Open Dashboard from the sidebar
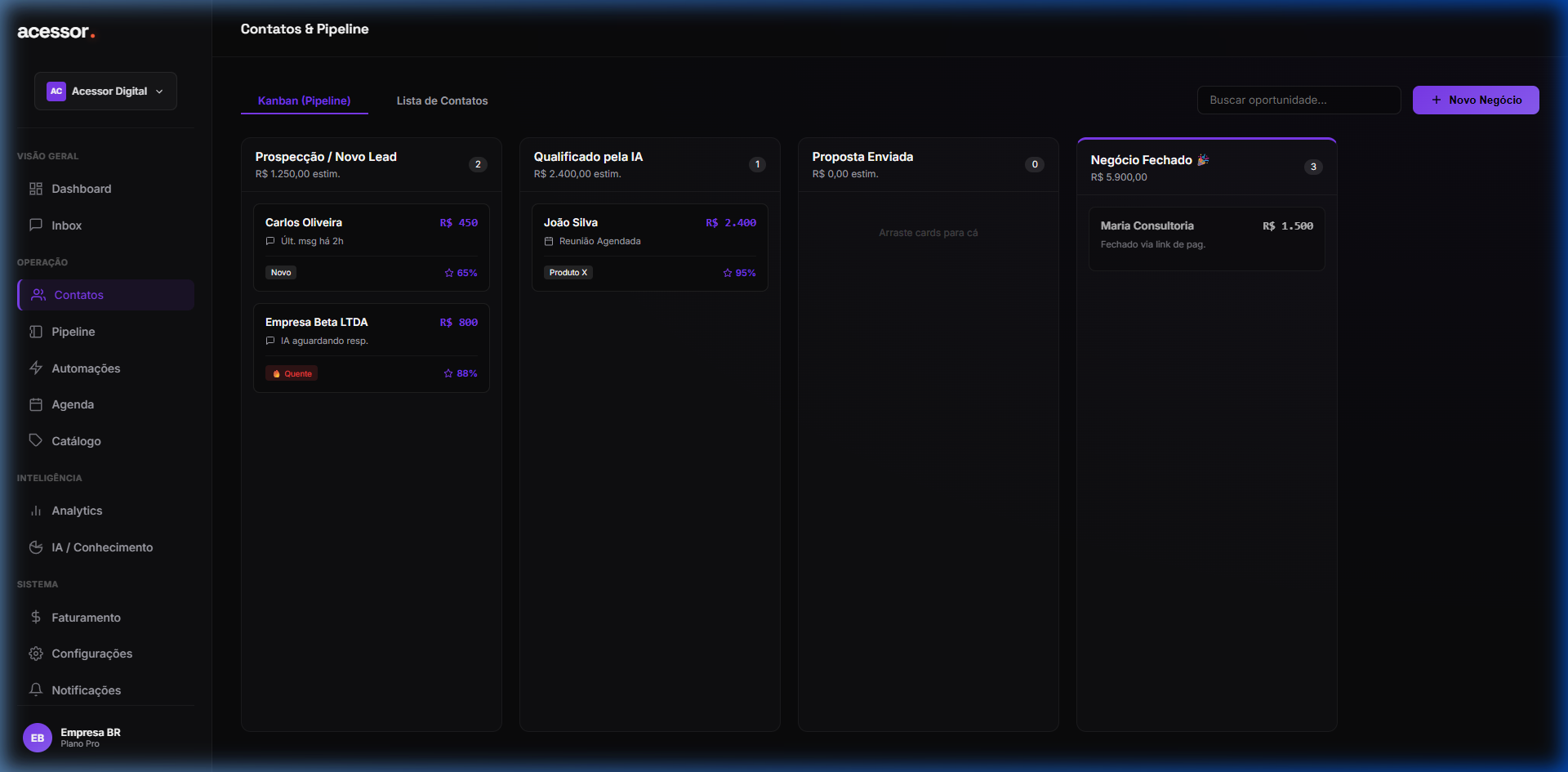 click(x=105, y=189)
